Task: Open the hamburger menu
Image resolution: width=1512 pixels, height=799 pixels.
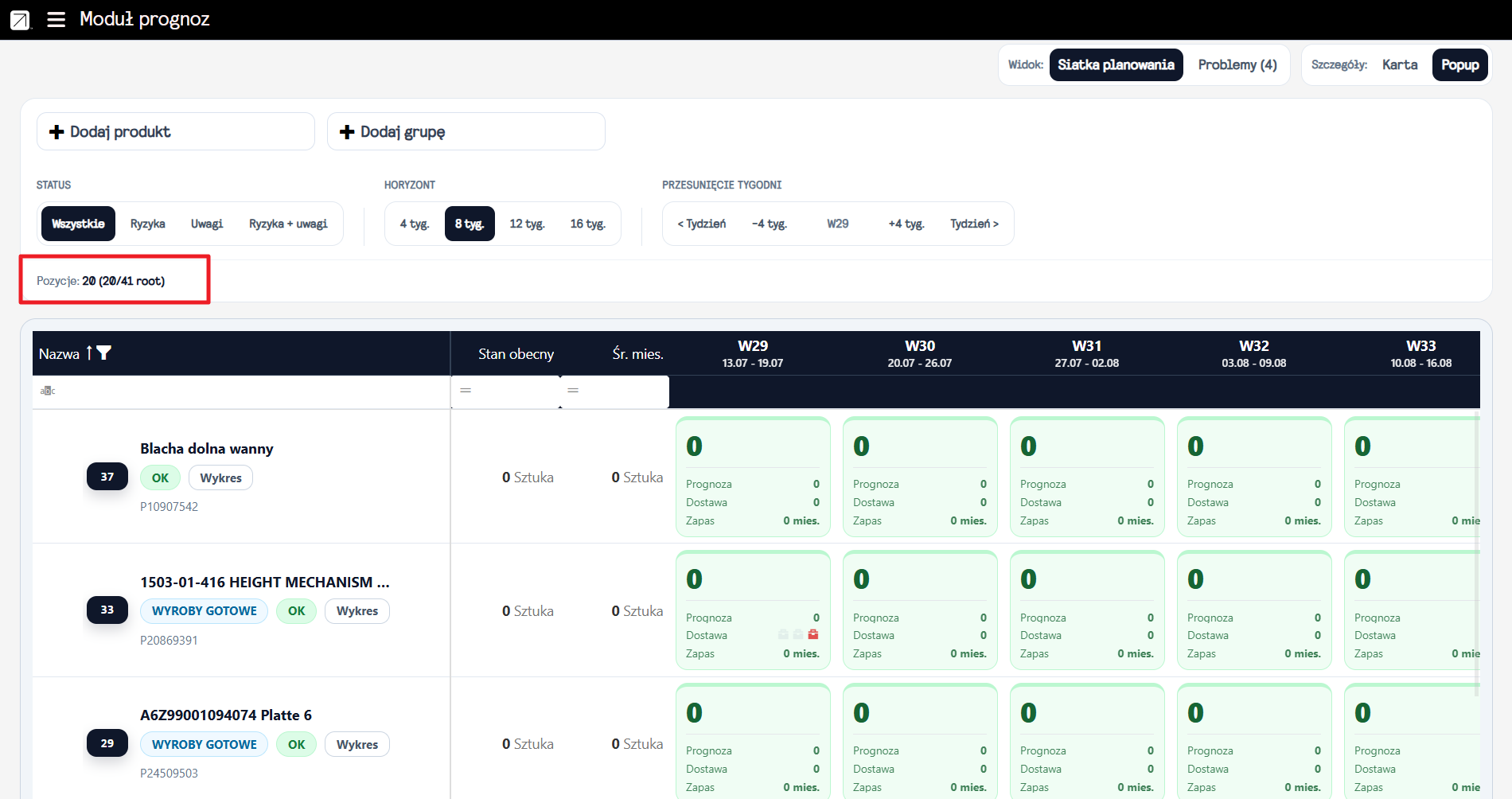Action: [56, 19]
